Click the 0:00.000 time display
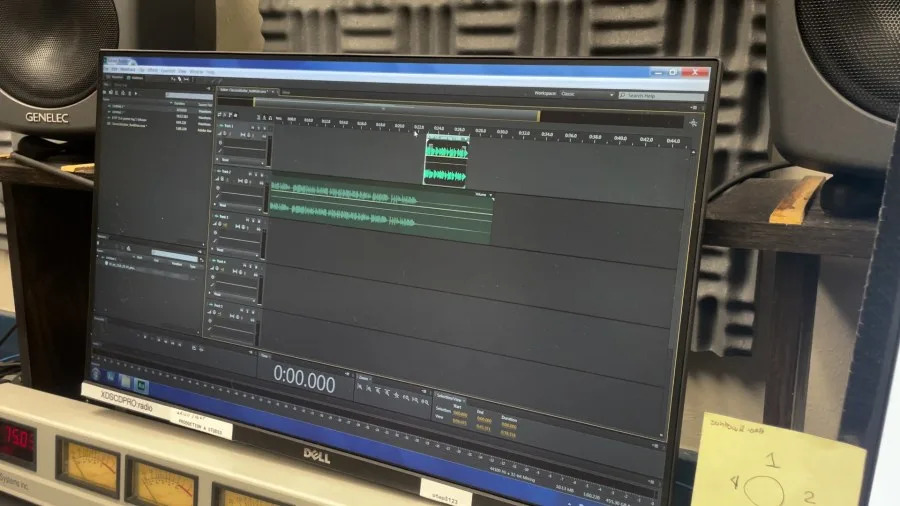 tap(304, 379)
